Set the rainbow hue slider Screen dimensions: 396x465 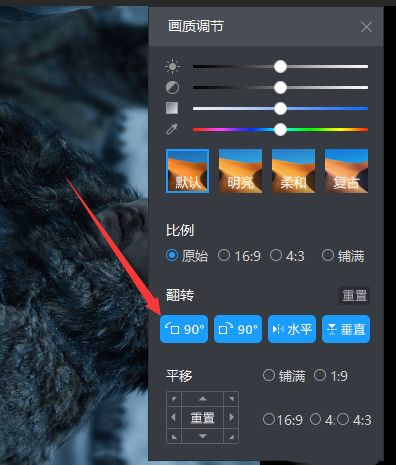pos(280,129)
